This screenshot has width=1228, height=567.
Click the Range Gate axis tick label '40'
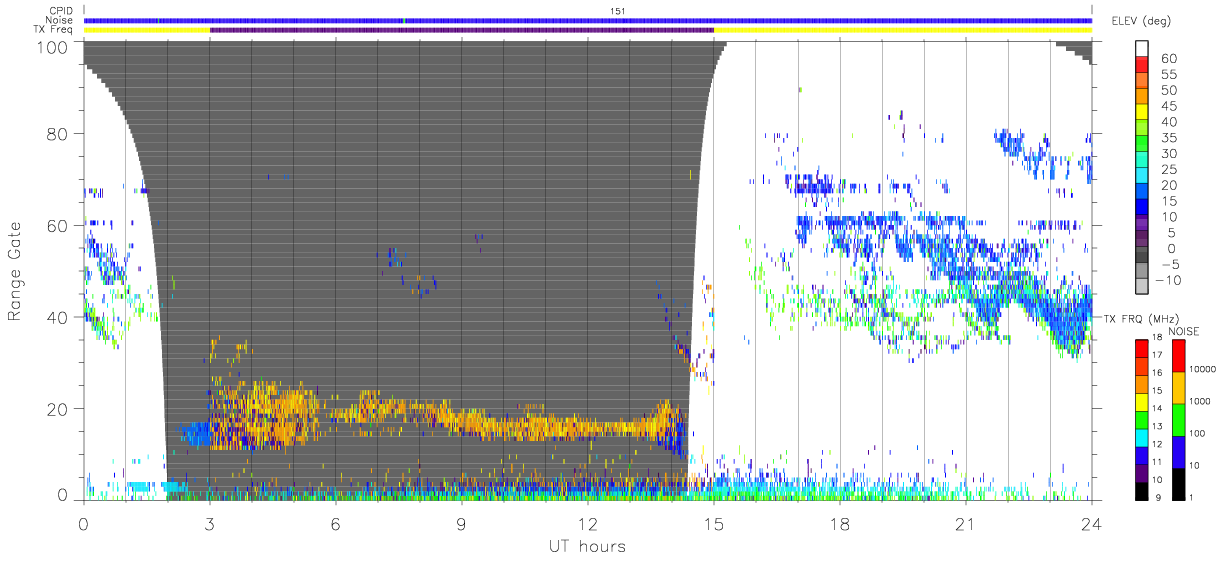tap(58, 317)
